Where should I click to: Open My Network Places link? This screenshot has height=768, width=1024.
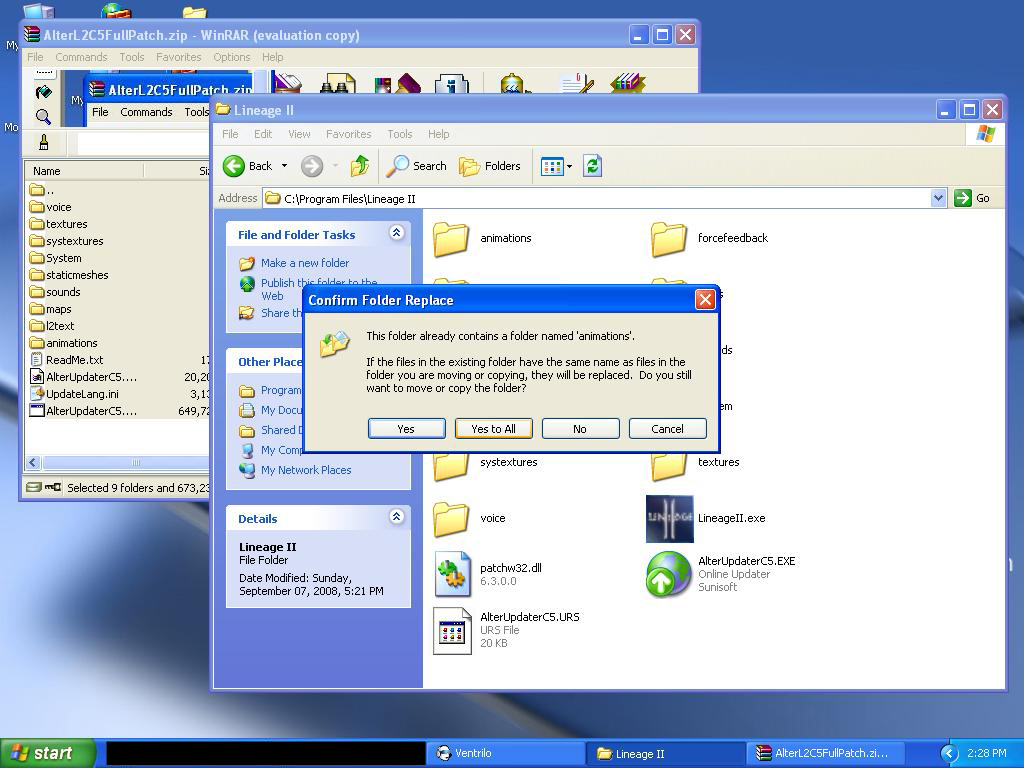(x=306, y=470)
